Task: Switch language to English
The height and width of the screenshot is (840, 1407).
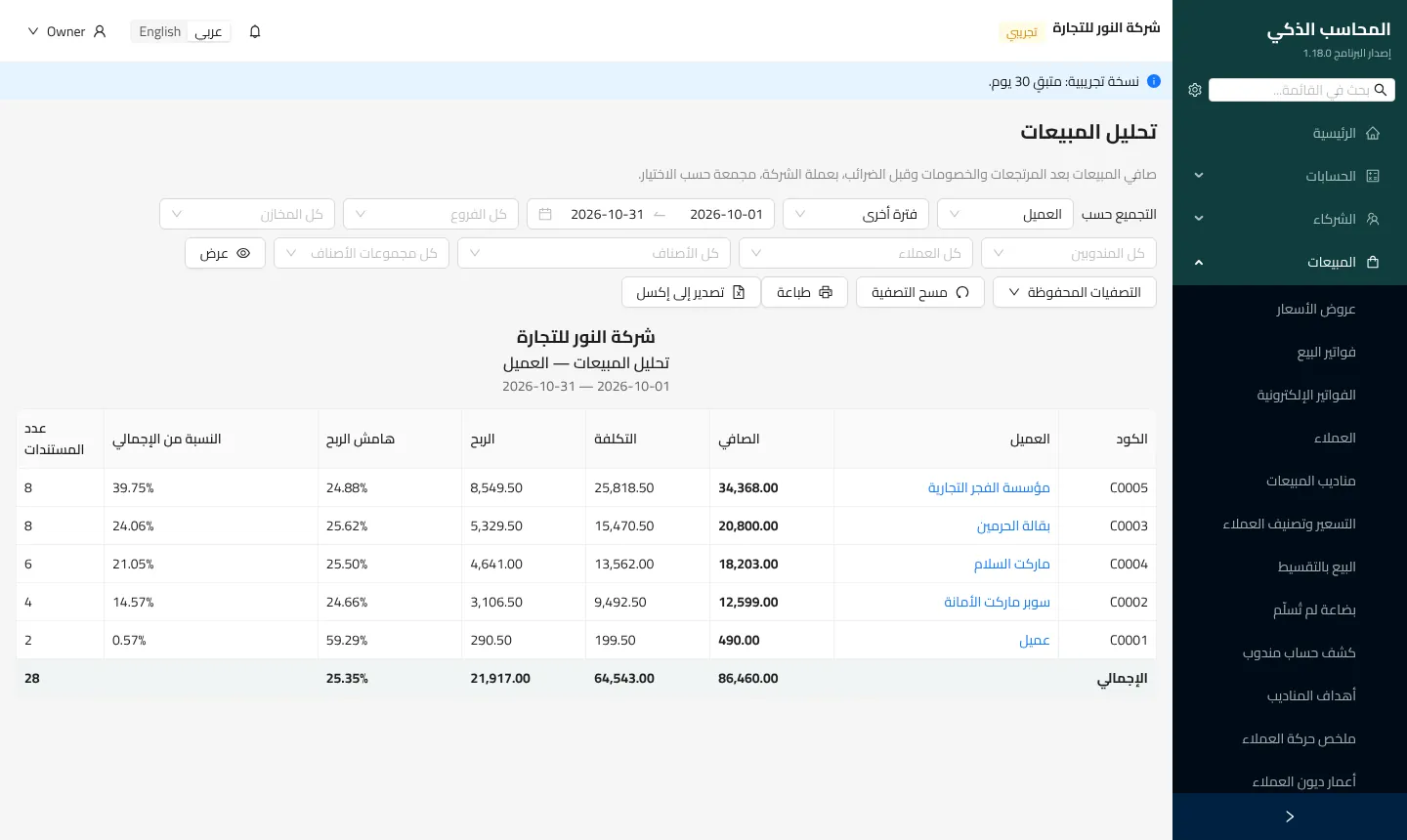Action: coord(160,31)
